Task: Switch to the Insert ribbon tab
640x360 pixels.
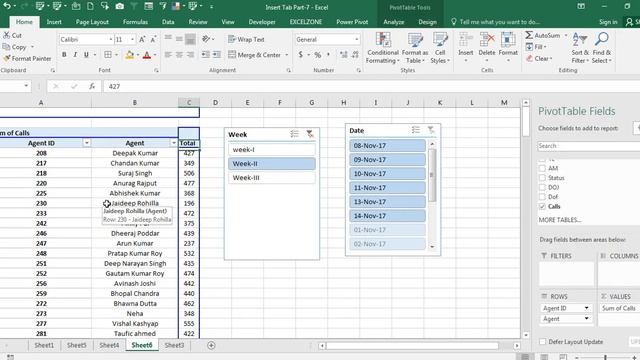Action: 54,22
